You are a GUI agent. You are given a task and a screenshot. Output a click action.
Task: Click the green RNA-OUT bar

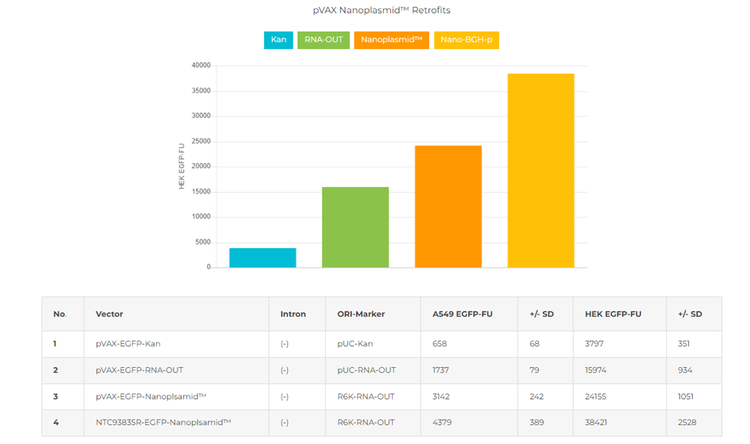tap(355, 227)
